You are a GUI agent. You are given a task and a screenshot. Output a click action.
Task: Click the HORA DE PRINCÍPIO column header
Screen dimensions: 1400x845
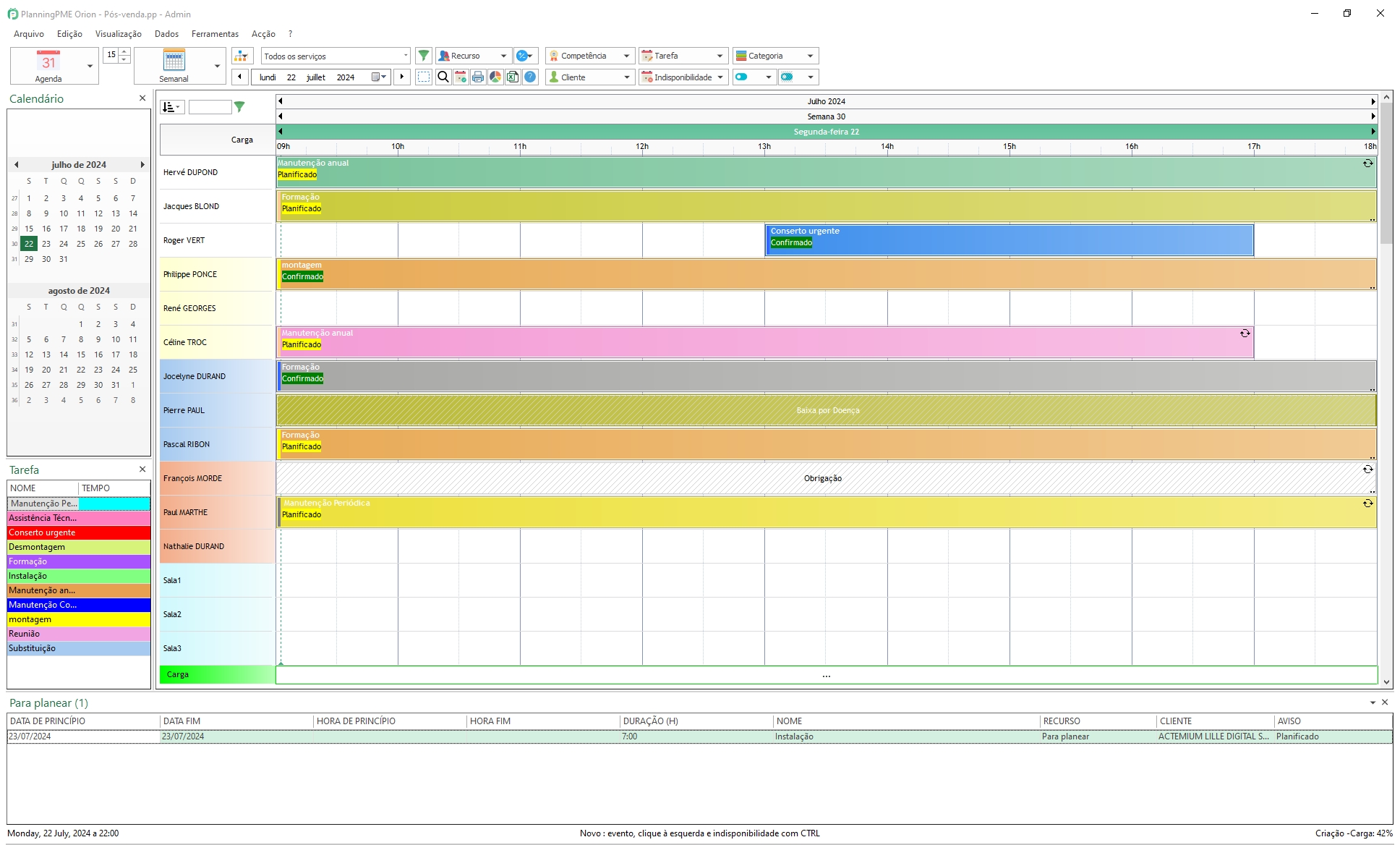pos(390,721)
